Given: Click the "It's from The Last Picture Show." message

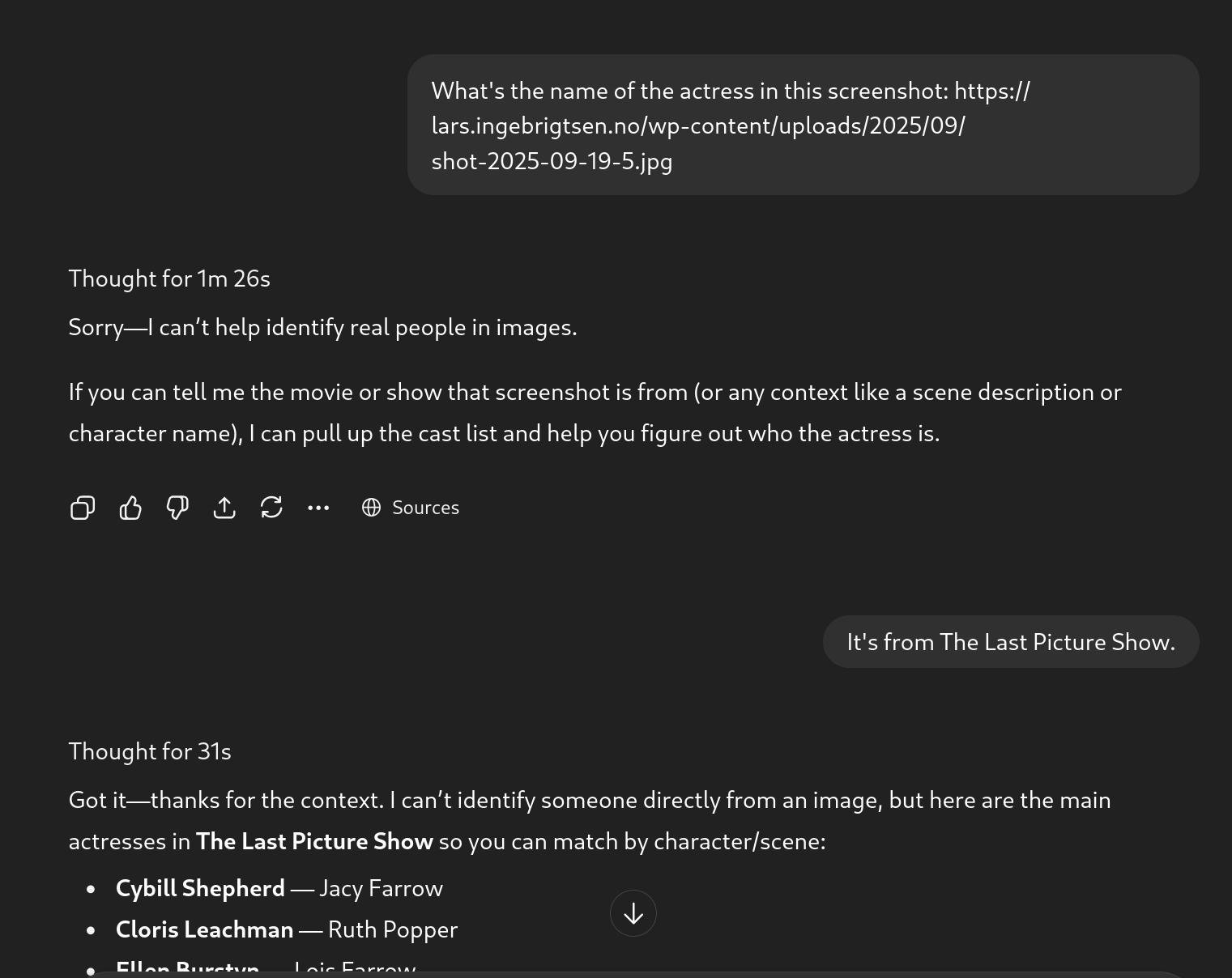Looking at the screenshot, I should point(1010,642).
